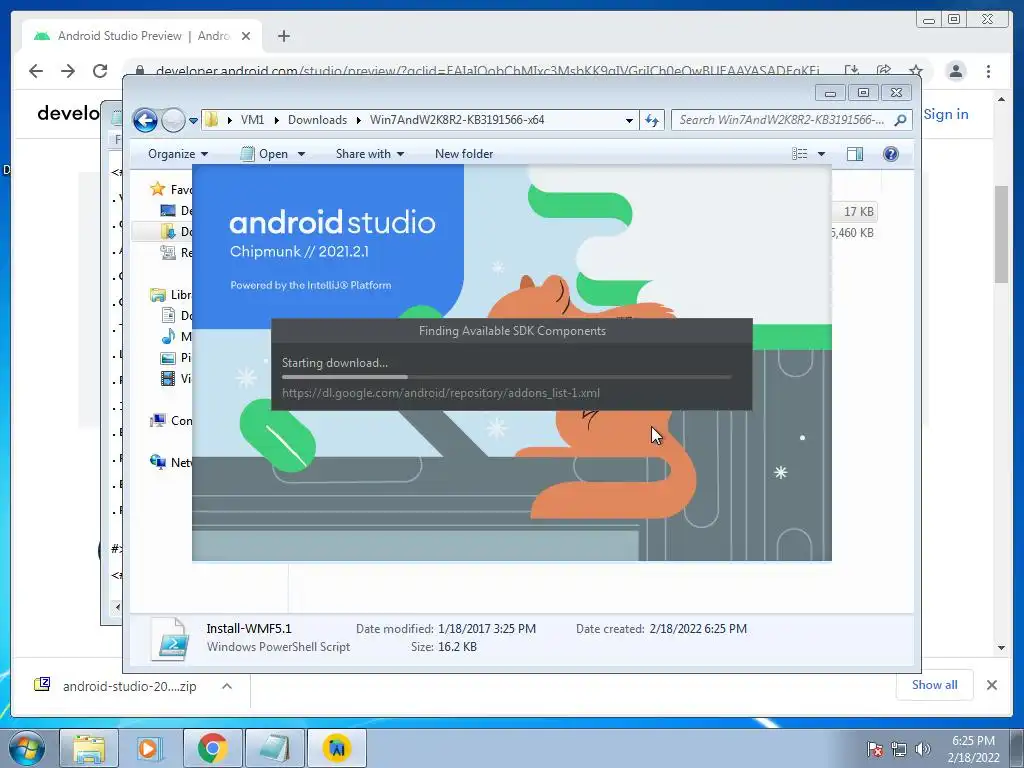
Task: Click Open in Explorer toolbar
Action: pyautogui.click(x=265, y=154)
